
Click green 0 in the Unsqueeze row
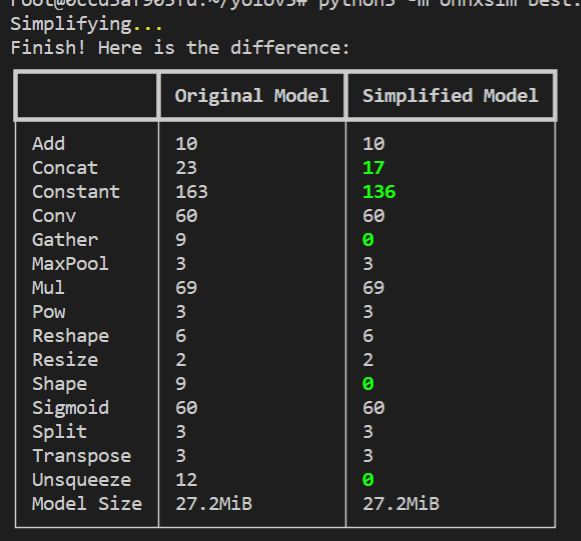pyautogui.click(x=368, y=479)
